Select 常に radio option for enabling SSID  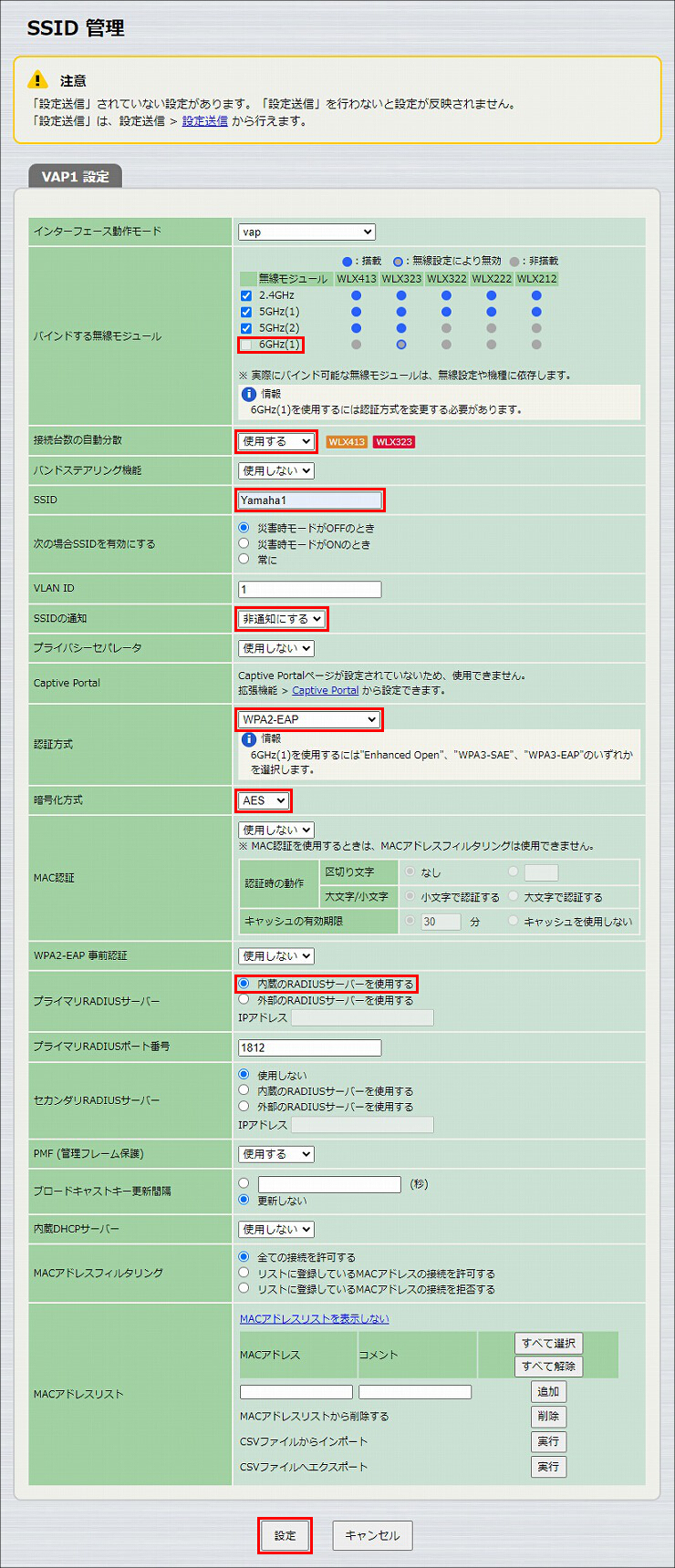(244, 559)
